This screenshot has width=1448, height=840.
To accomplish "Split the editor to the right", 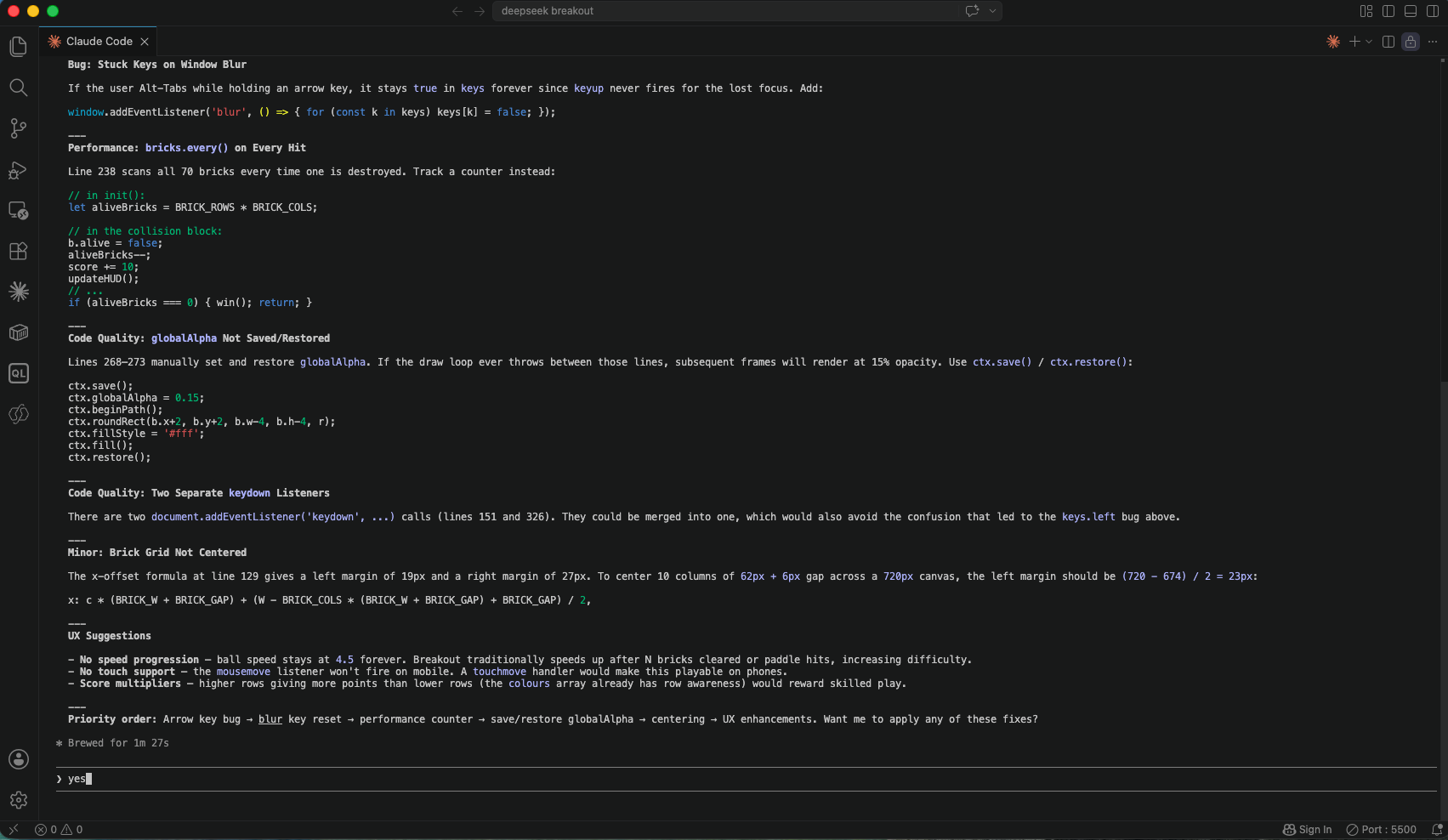I will [x=1388, y=42].
